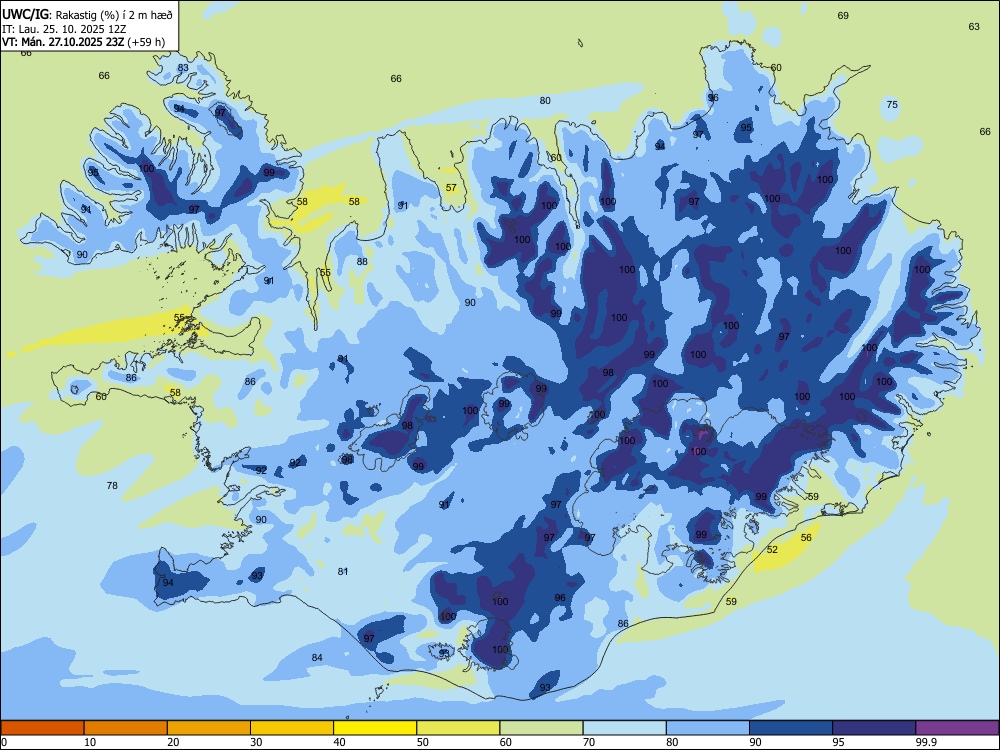Click the humidity value '57' on the map
Viewport: 1000px width, 750px height.
click(451, 188)
